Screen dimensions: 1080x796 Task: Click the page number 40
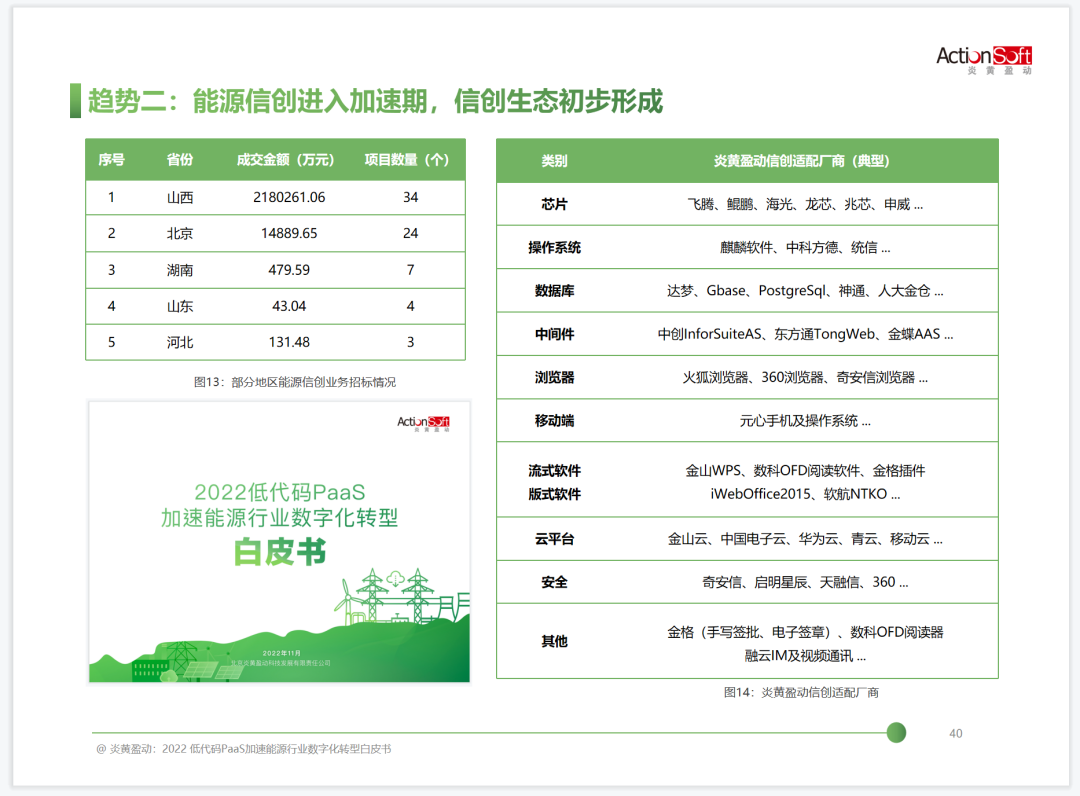[x=955, y=734]
